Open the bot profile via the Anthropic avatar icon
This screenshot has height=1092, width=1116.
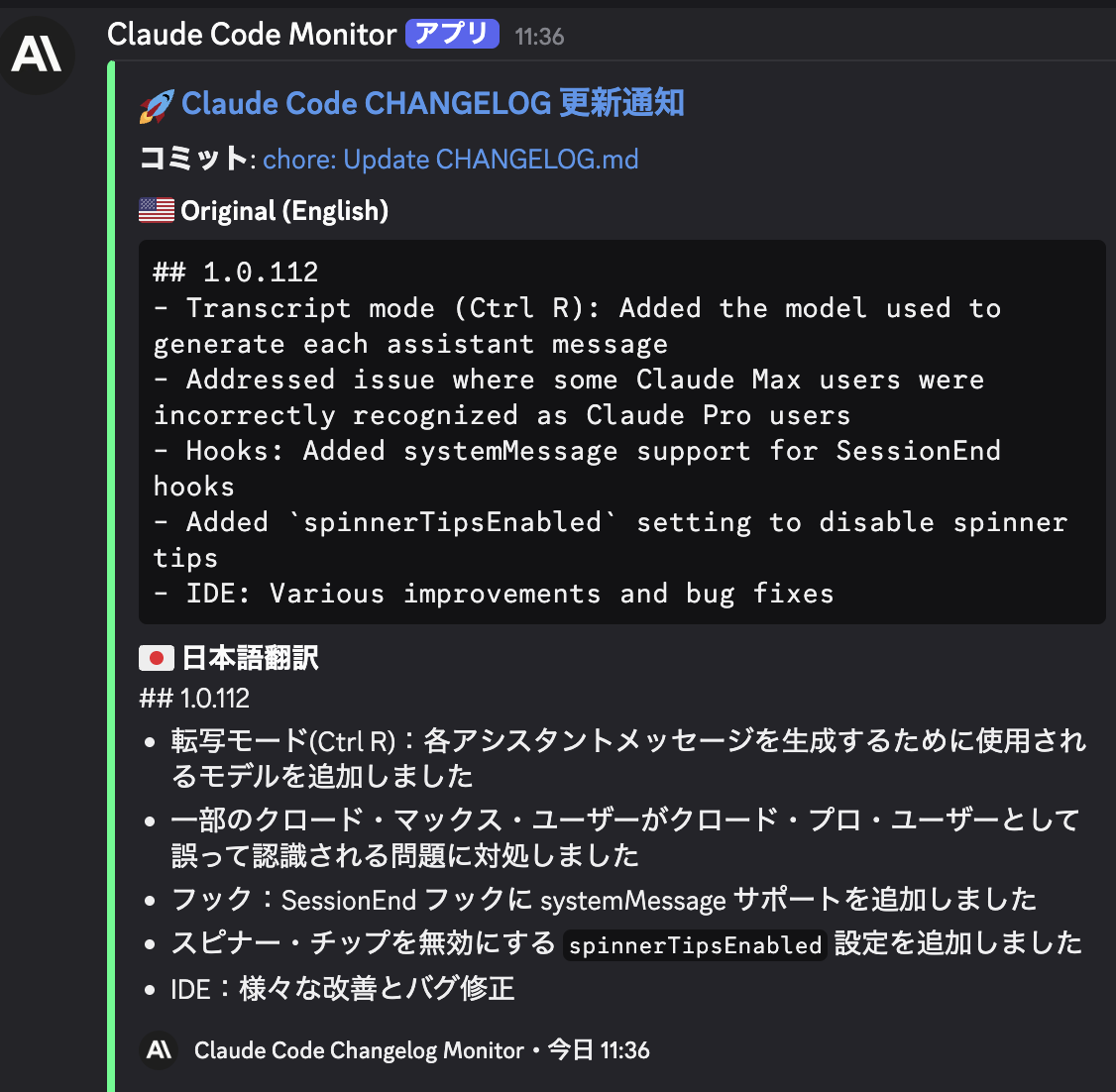click(39, 55)
